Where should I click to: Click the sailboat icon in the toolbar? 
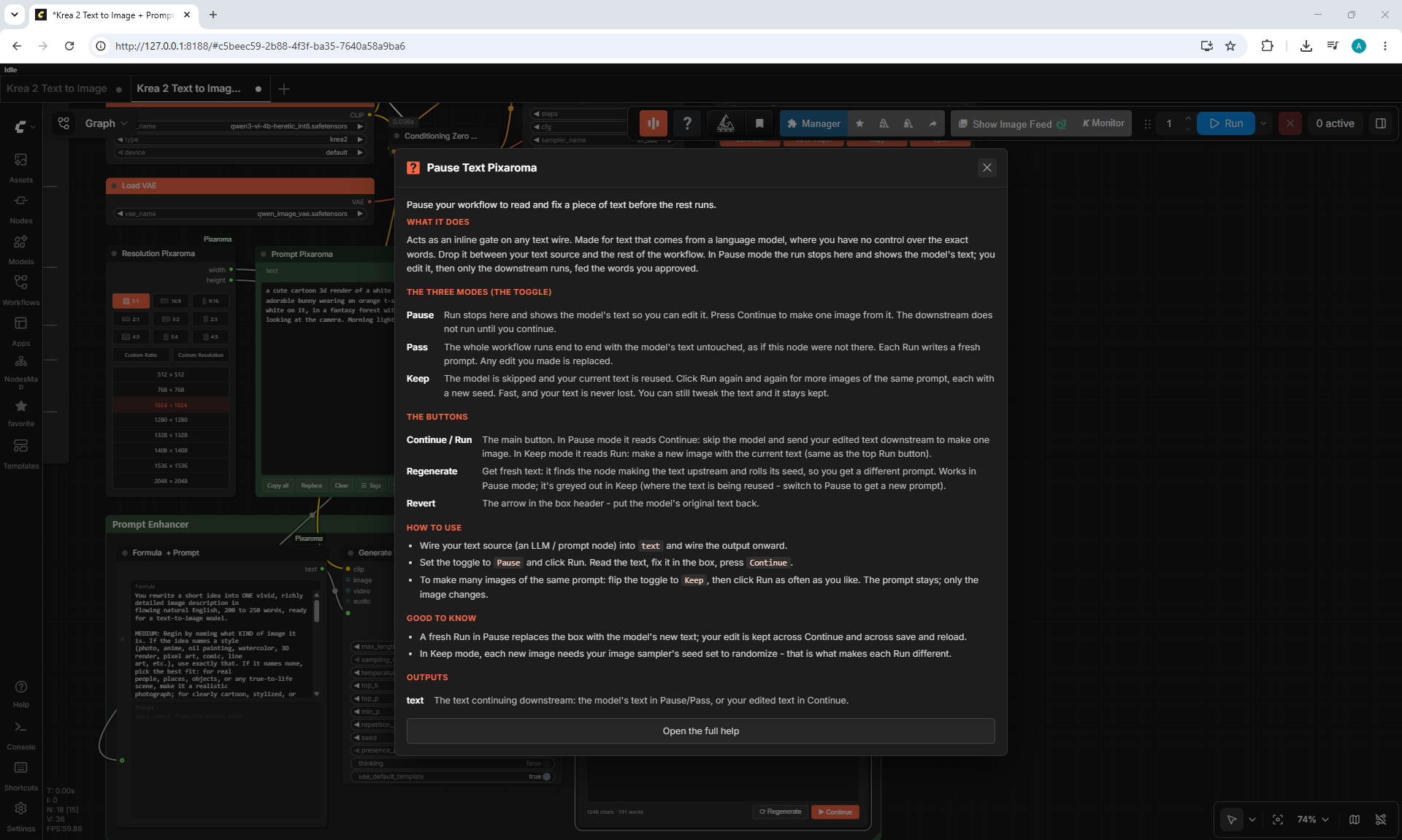tap(726, 123)
